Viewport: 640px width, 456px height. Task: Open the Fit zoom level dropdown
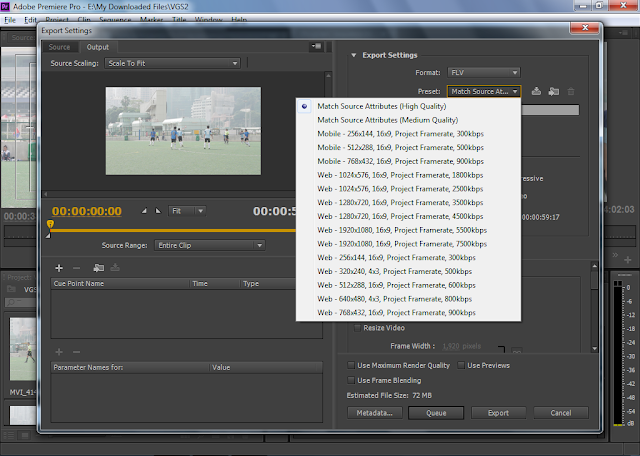tap(187, 211)
